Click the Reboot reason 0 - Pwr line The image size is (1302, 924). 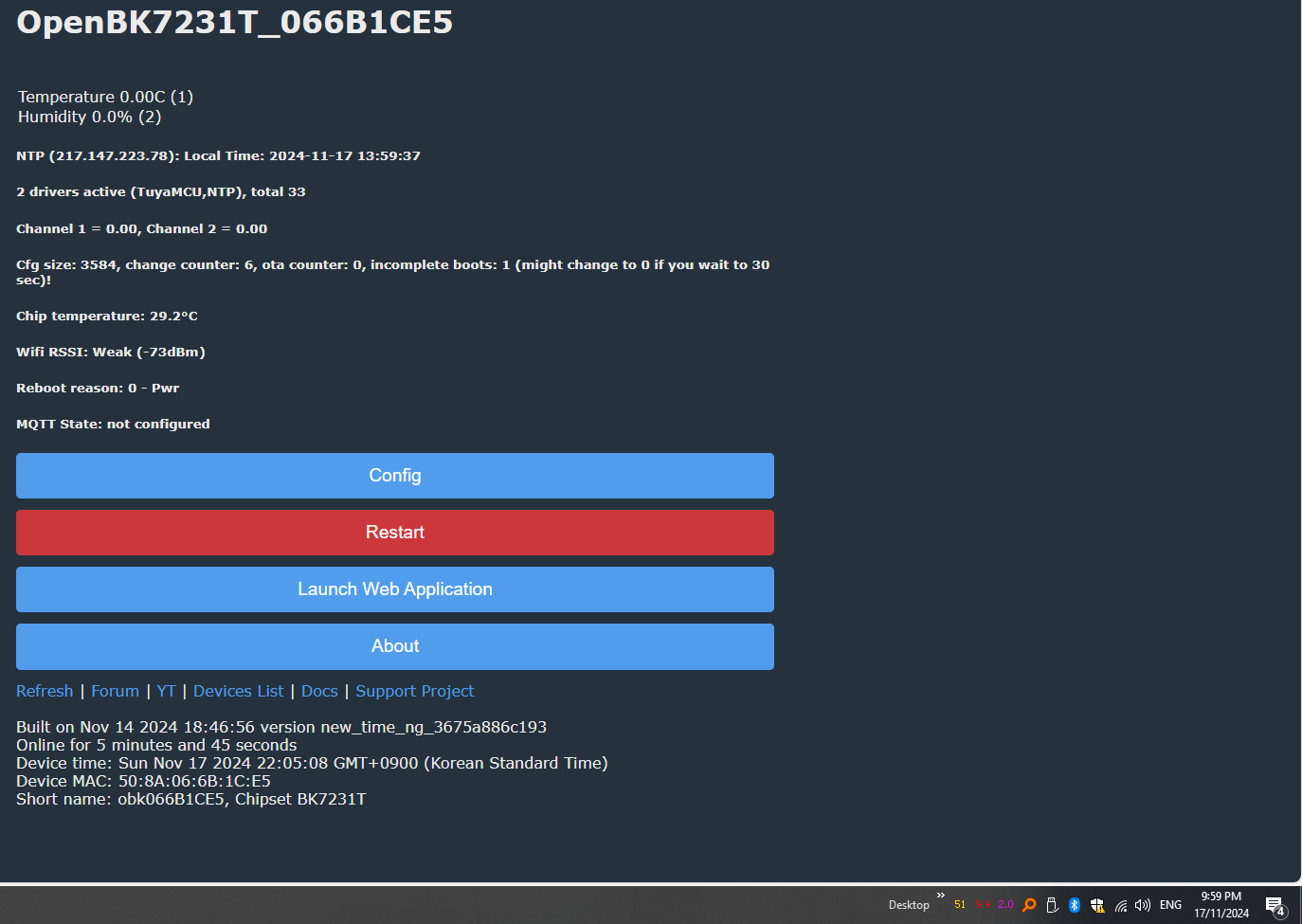[98, 388]
